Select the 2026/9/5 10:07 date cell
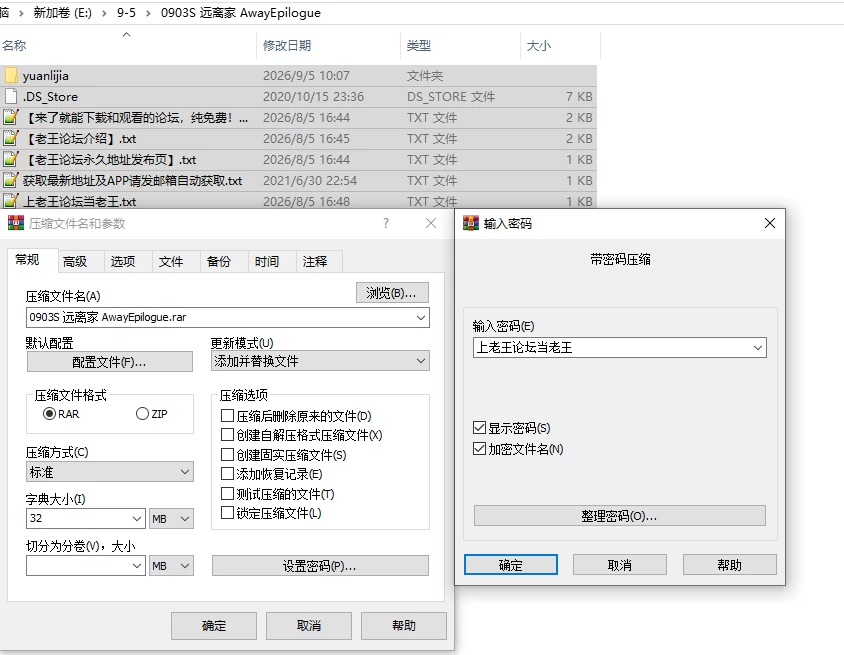Viewport: 844px width, 655px height. click(x=306, y=75)
